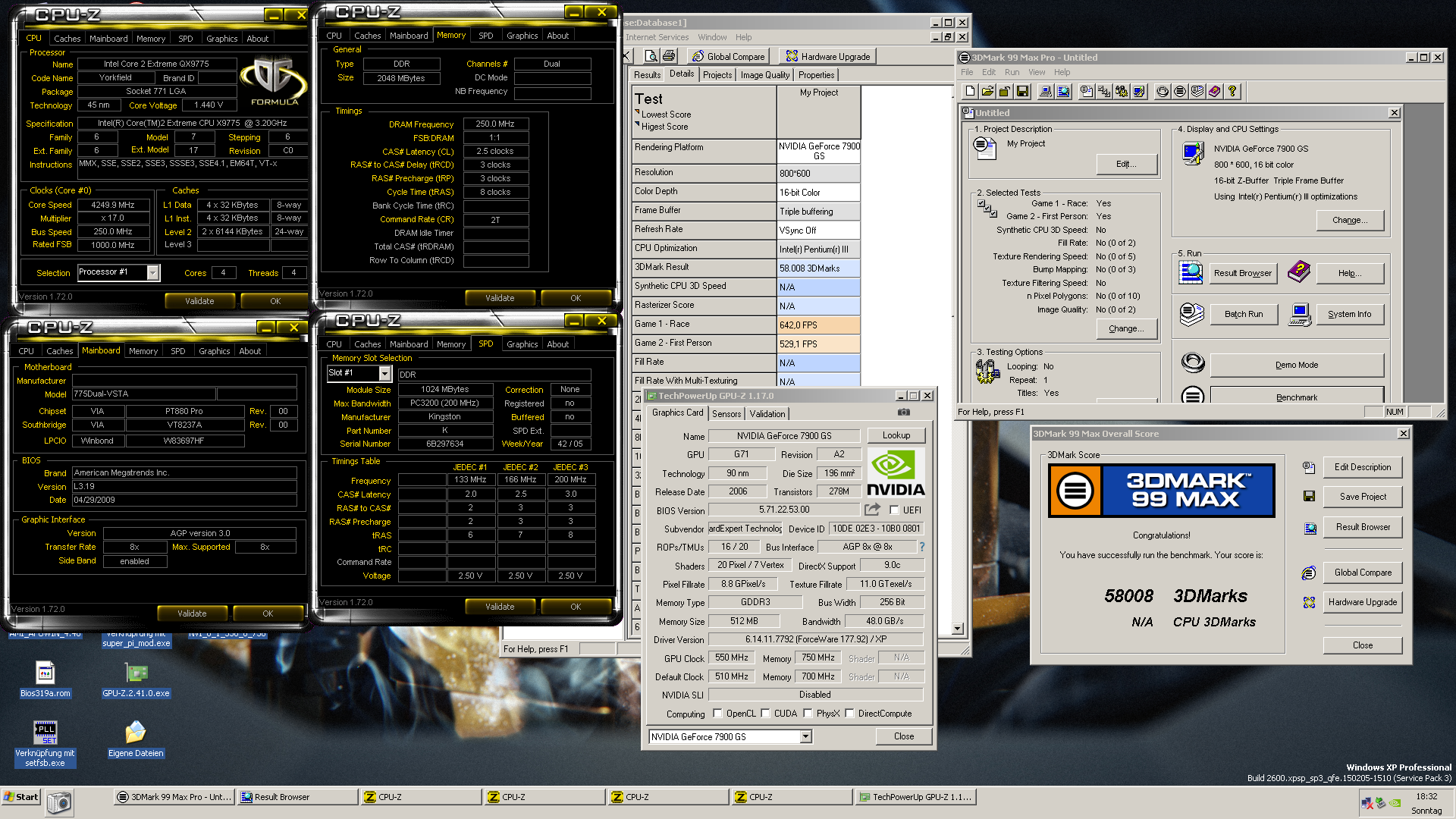This screenshot has width=1456, height=819.
Task: Click the Demo Mode button
Action: tap(1297, 365)
